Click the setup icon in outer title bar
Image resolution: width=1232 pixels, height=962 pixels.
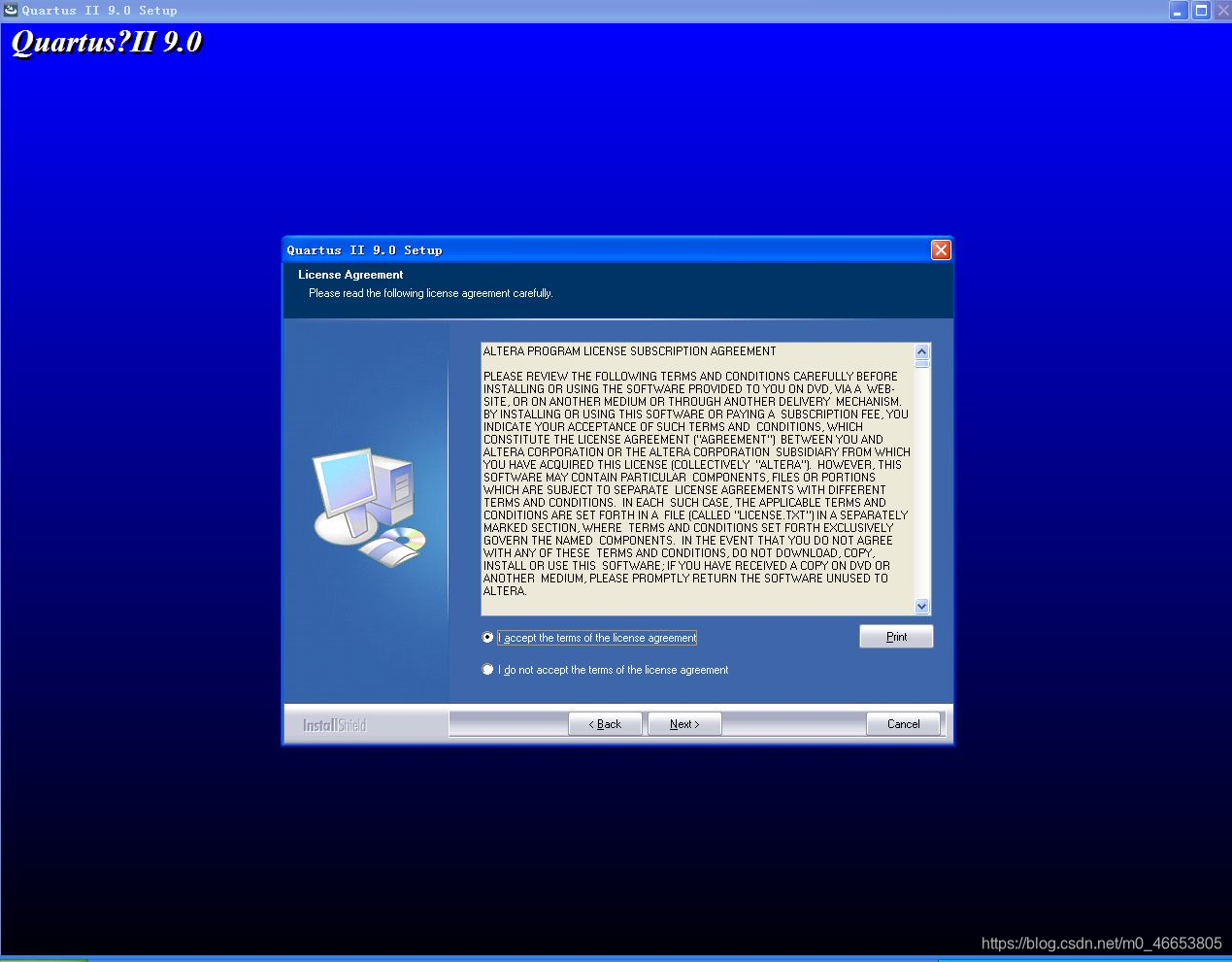coord(11,10)
